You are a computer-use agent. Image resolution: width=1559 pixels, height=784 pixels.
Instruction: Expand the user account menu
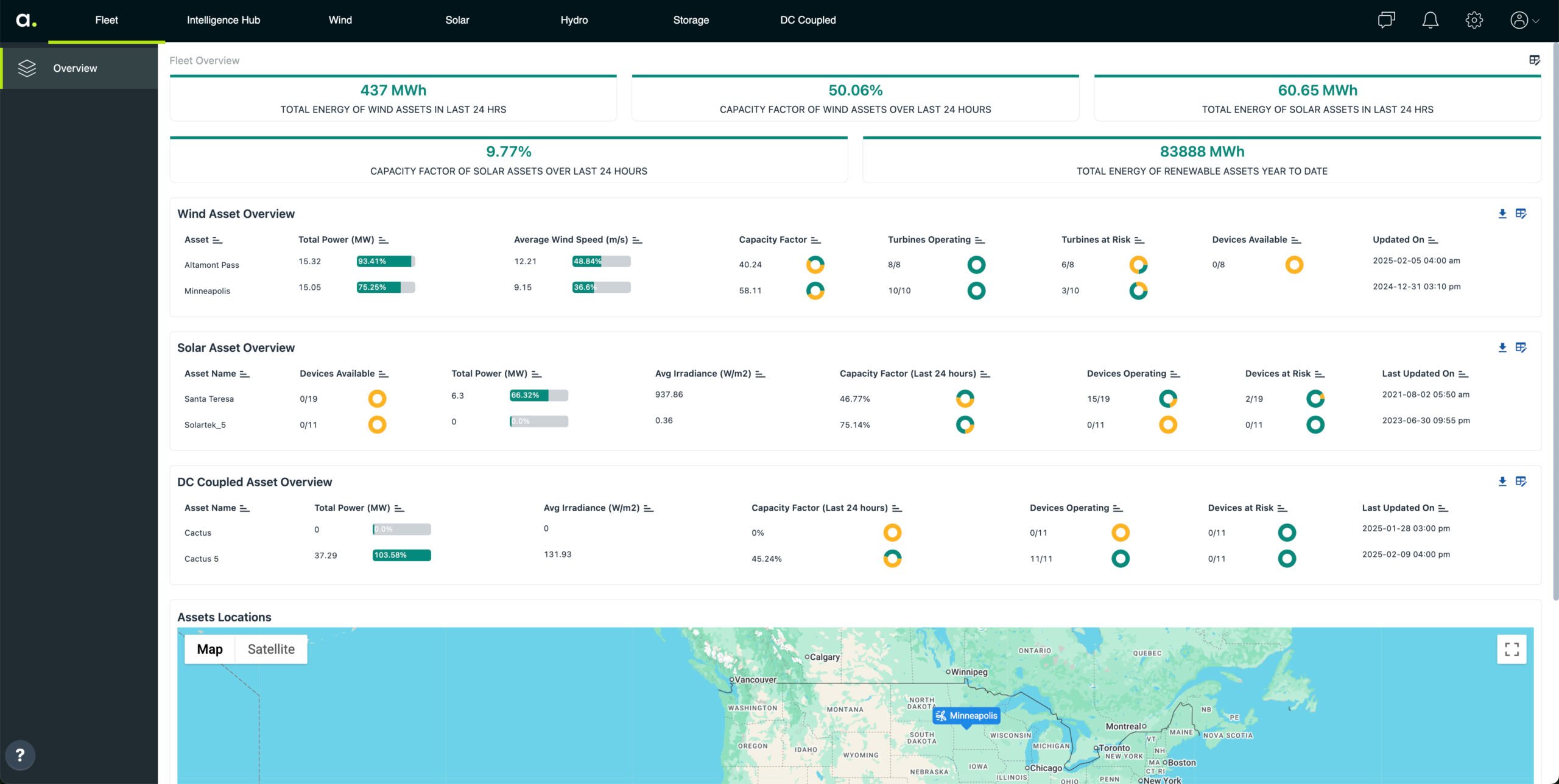[x=1524, y=20]
